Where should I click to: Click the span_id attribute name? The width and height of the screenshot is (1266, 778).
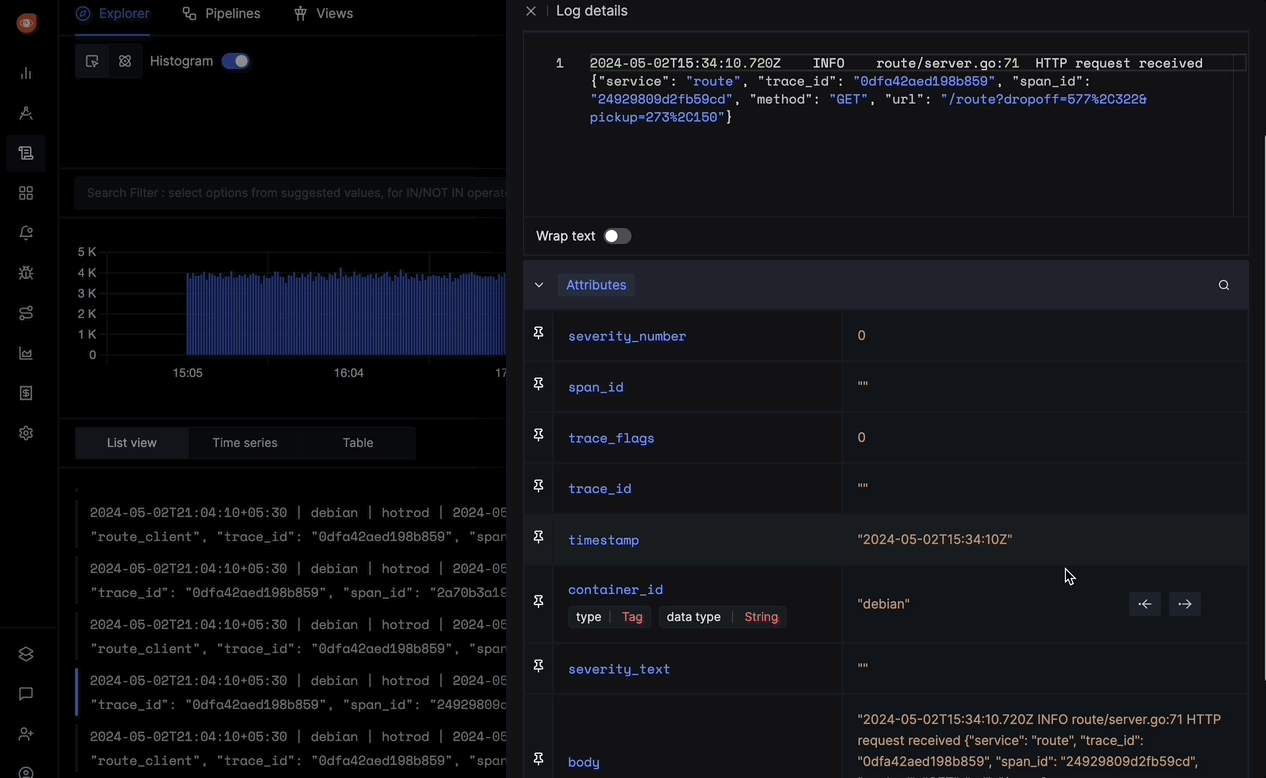coord(596,387)
